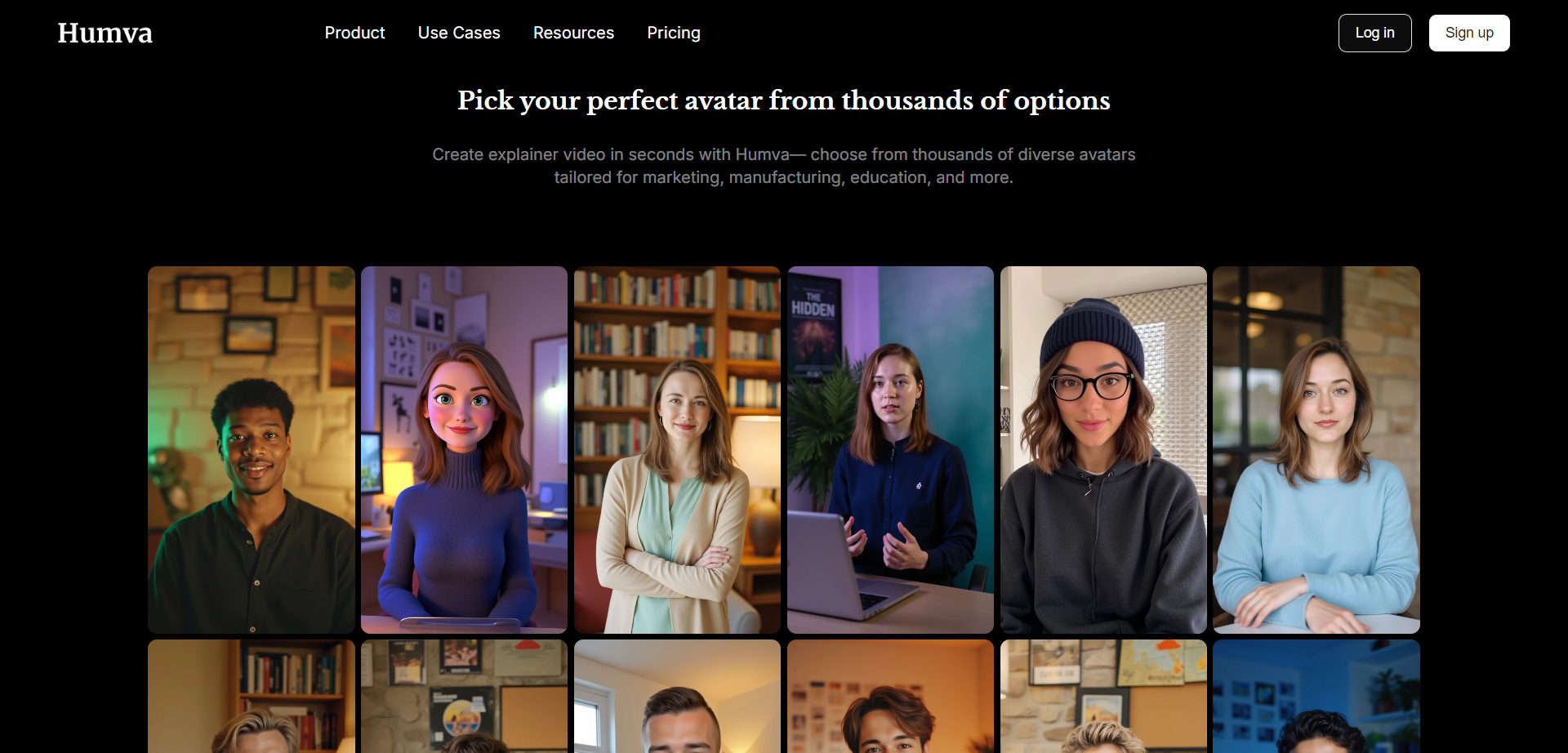Select the woman wearing beanie and glasses avatar
The image size is (1568, 753).
click(x=1103, y=449)
